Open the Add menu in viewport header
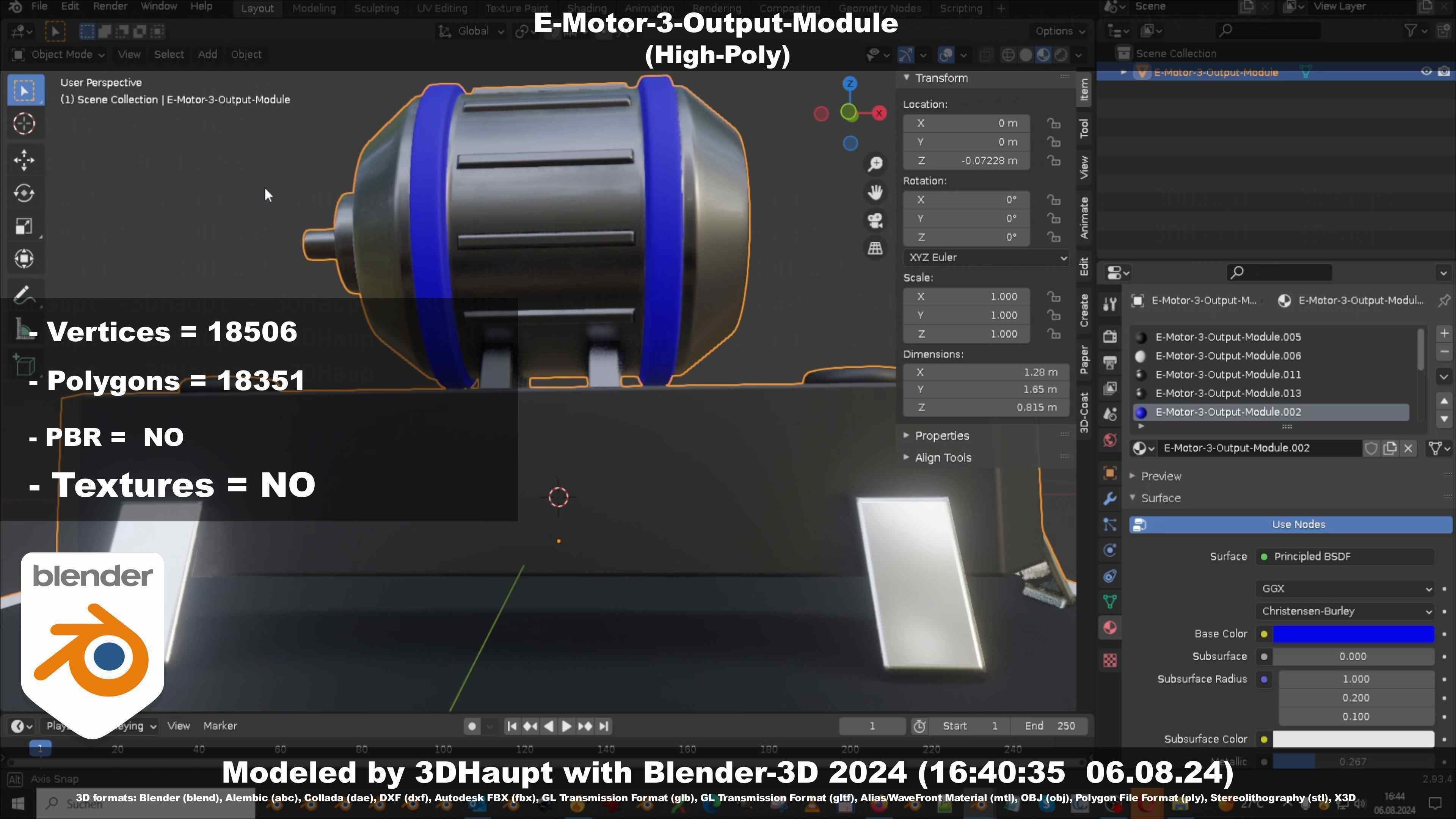 pyautogui.click(x=207, y=54)
